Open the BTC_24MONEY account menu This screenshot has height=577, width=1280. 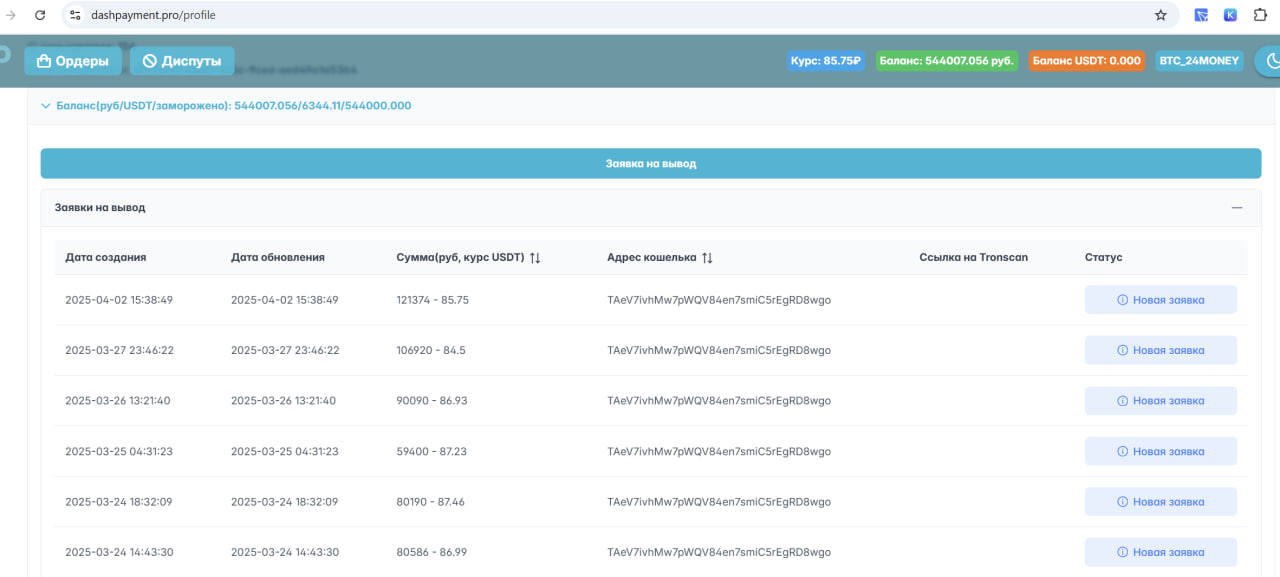(1199, 61)
